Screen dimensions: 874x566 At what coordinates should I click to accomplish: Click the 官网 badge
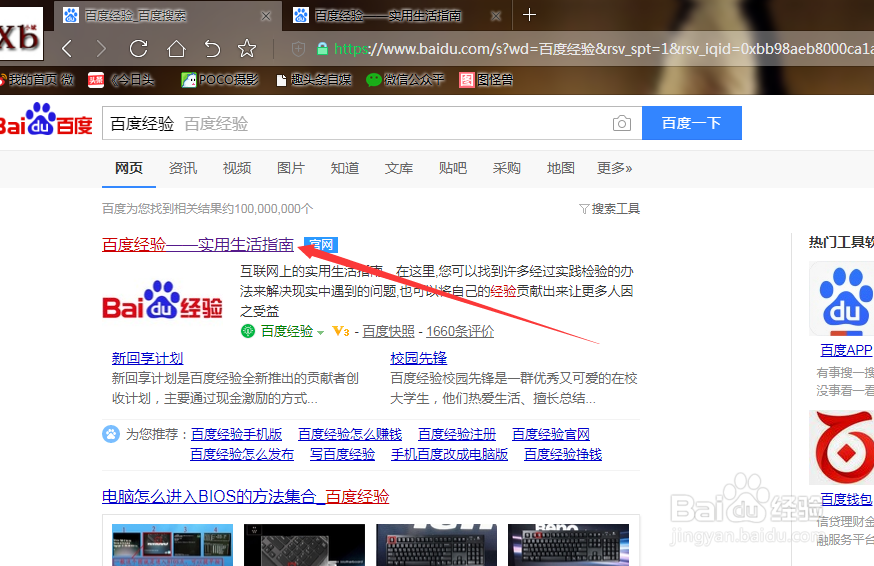click(321, 245)
